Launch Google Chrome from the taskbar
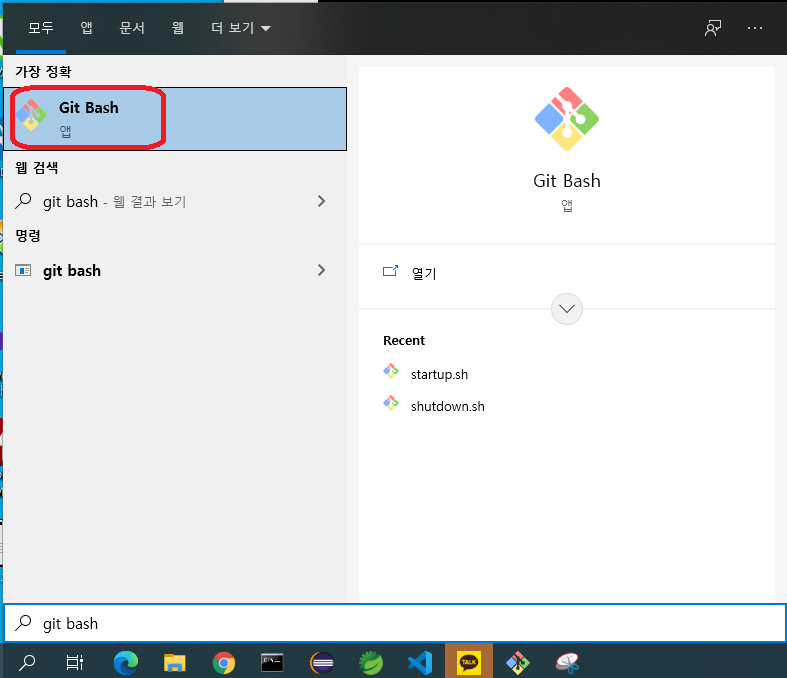787x678 pixels. [223, 663]
